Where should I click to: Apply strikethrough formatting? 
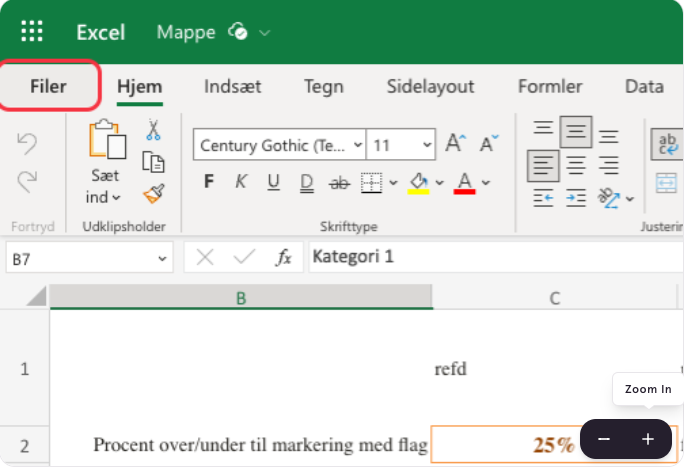pos(339,183)
